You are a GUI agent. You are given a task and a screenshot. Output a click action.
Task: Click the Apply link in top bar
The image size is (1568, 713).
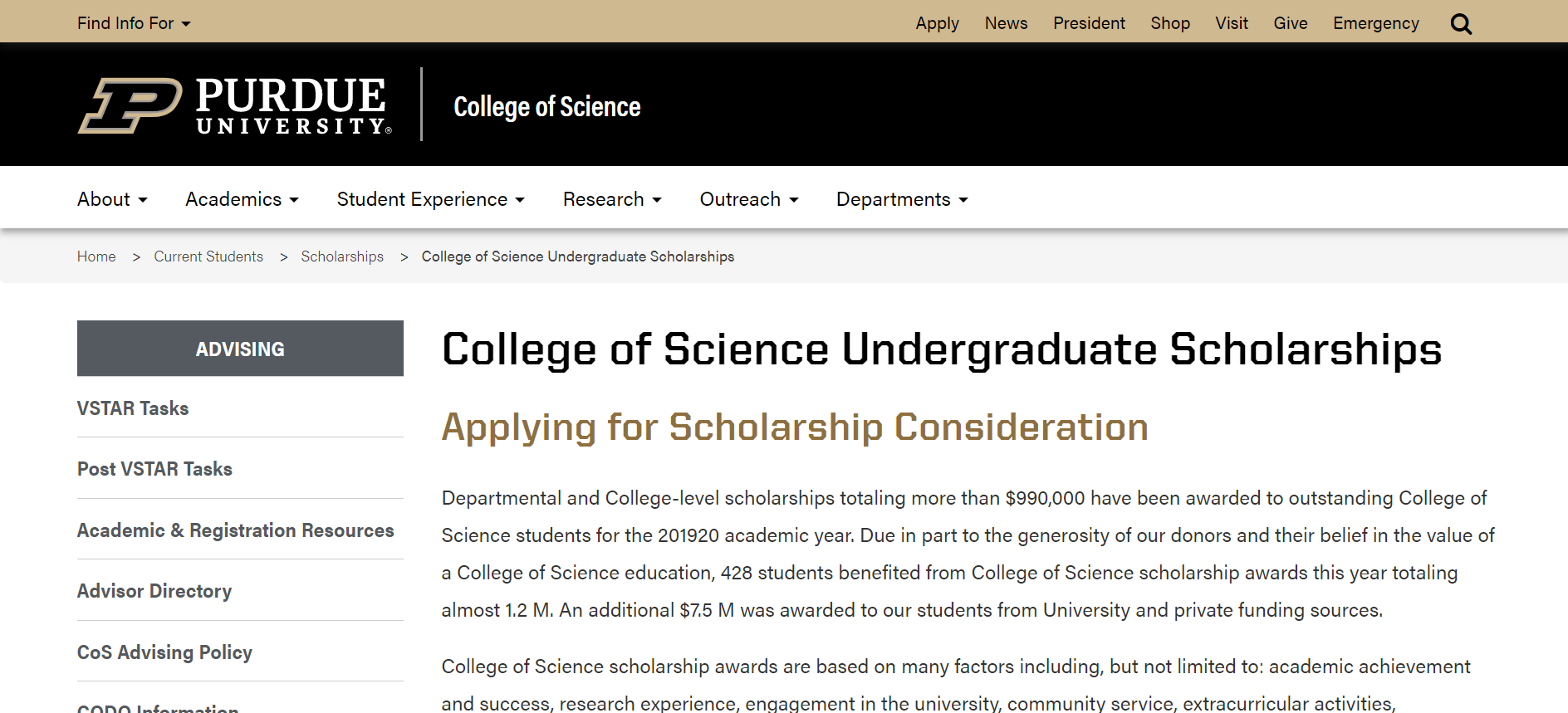[937, 23]
